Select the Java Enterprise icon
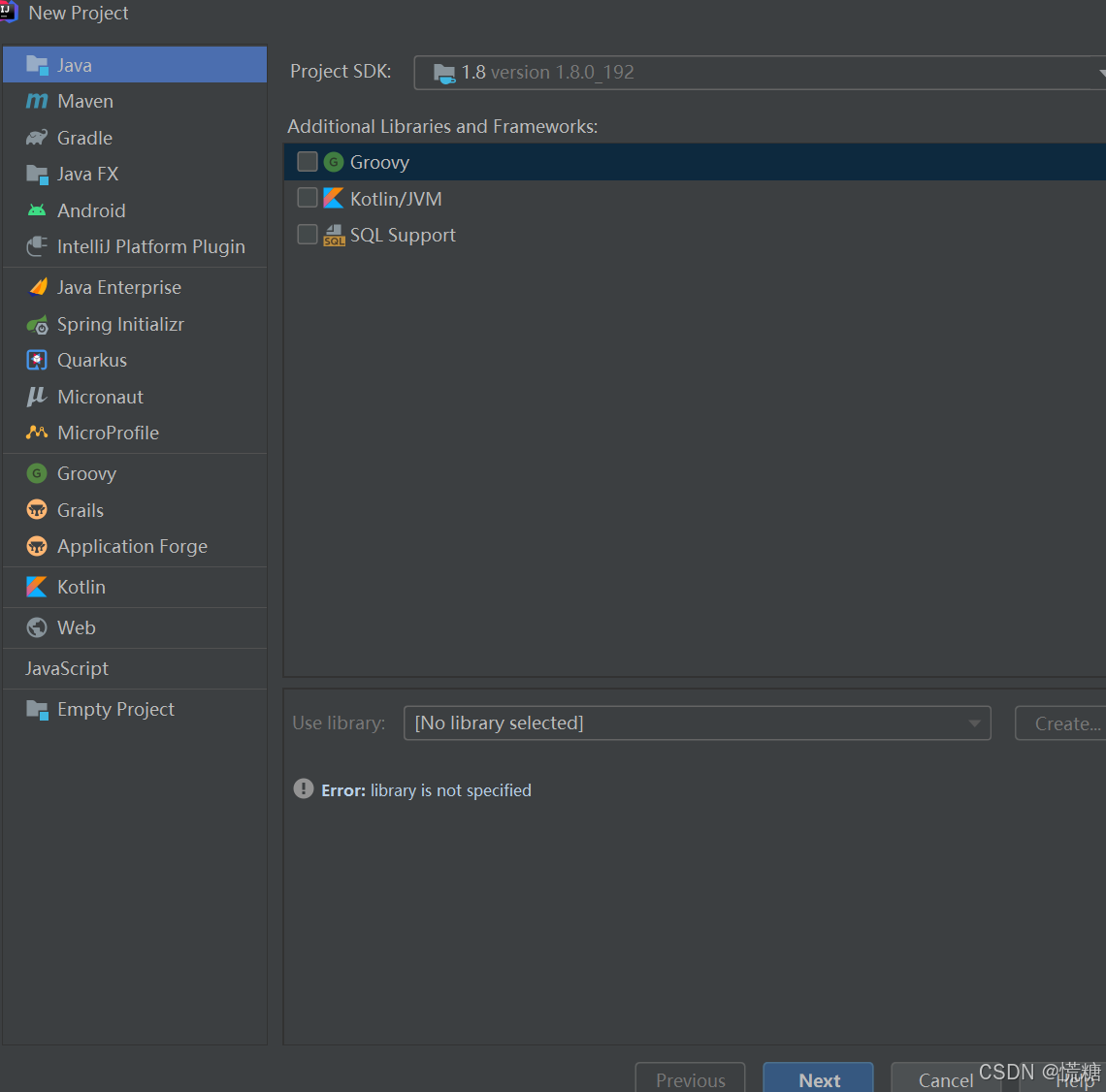1106x1092 pixels. click(37, 288)
